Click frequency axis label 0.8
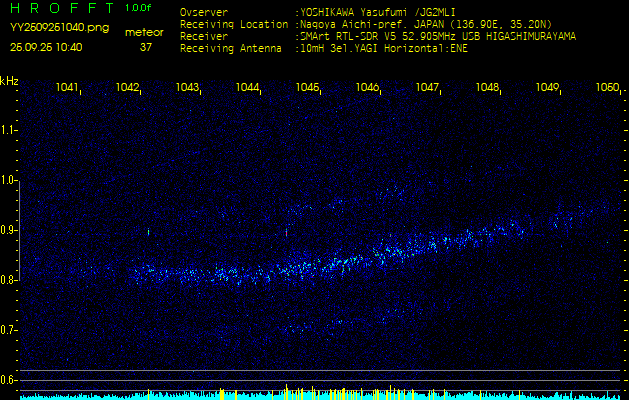This screenshot has height=400, width=629. pyautogui.click(x=8, y=280)
